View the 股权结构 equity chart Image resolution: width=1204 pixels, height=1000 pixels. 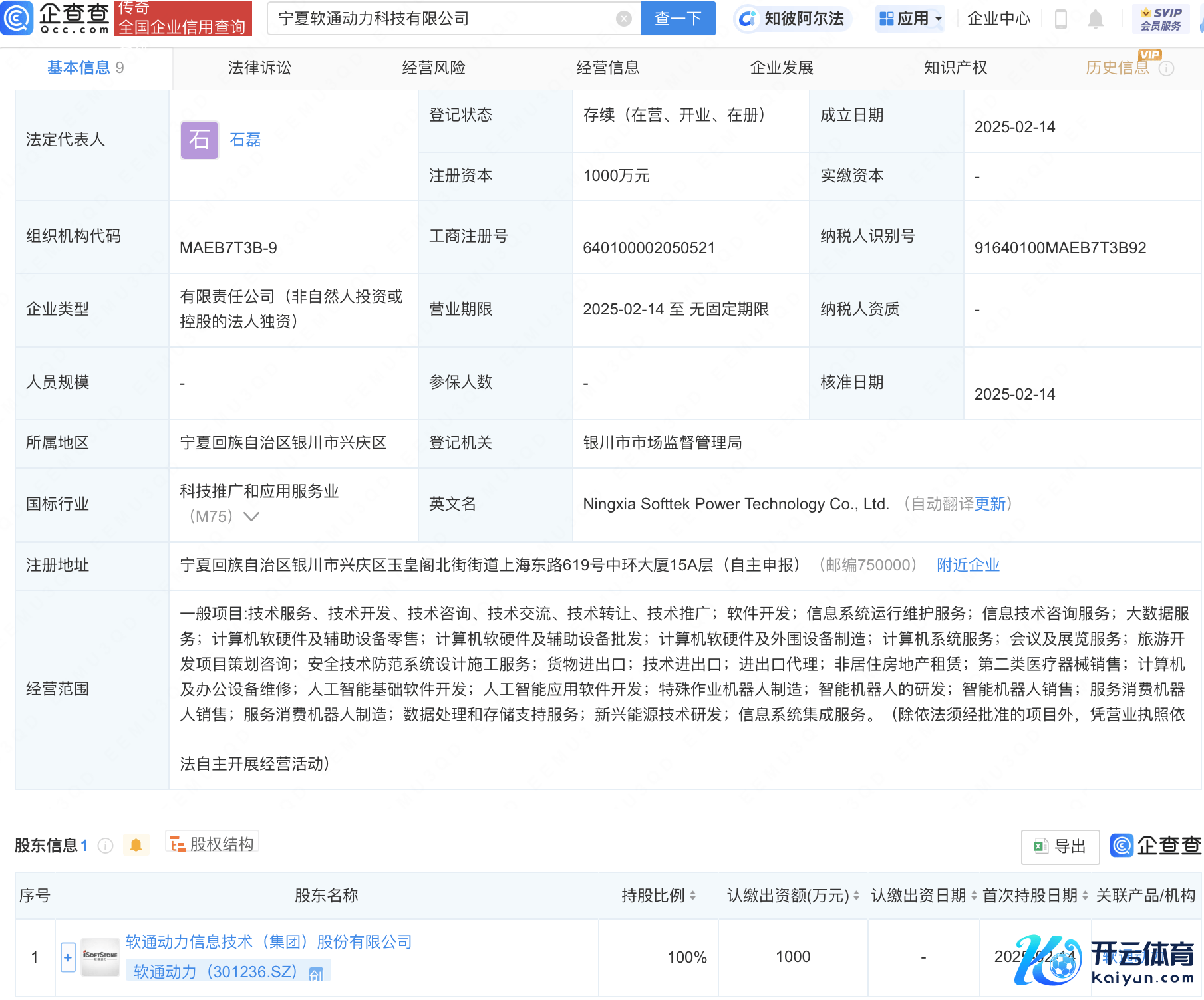[x=212, y=844]
